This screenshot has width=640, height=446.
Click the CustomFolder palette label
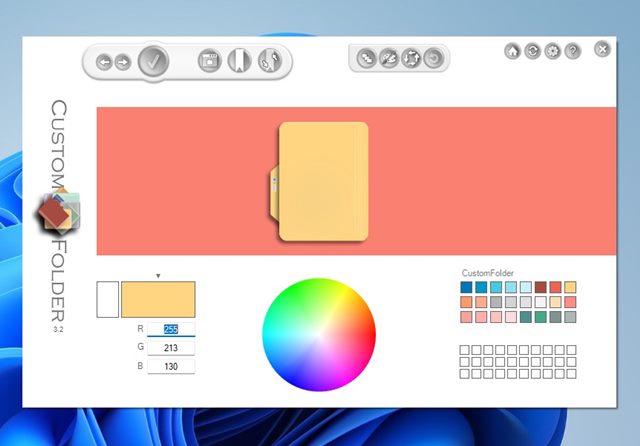click(487, 273)
